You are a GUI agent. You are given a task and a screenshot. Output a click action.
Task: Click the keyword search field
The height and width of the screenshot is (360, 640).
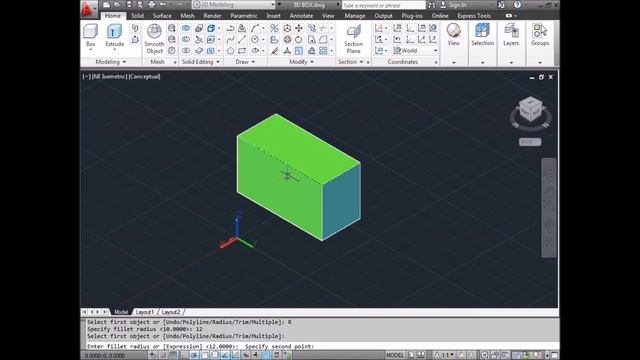(x=383, y=5)
